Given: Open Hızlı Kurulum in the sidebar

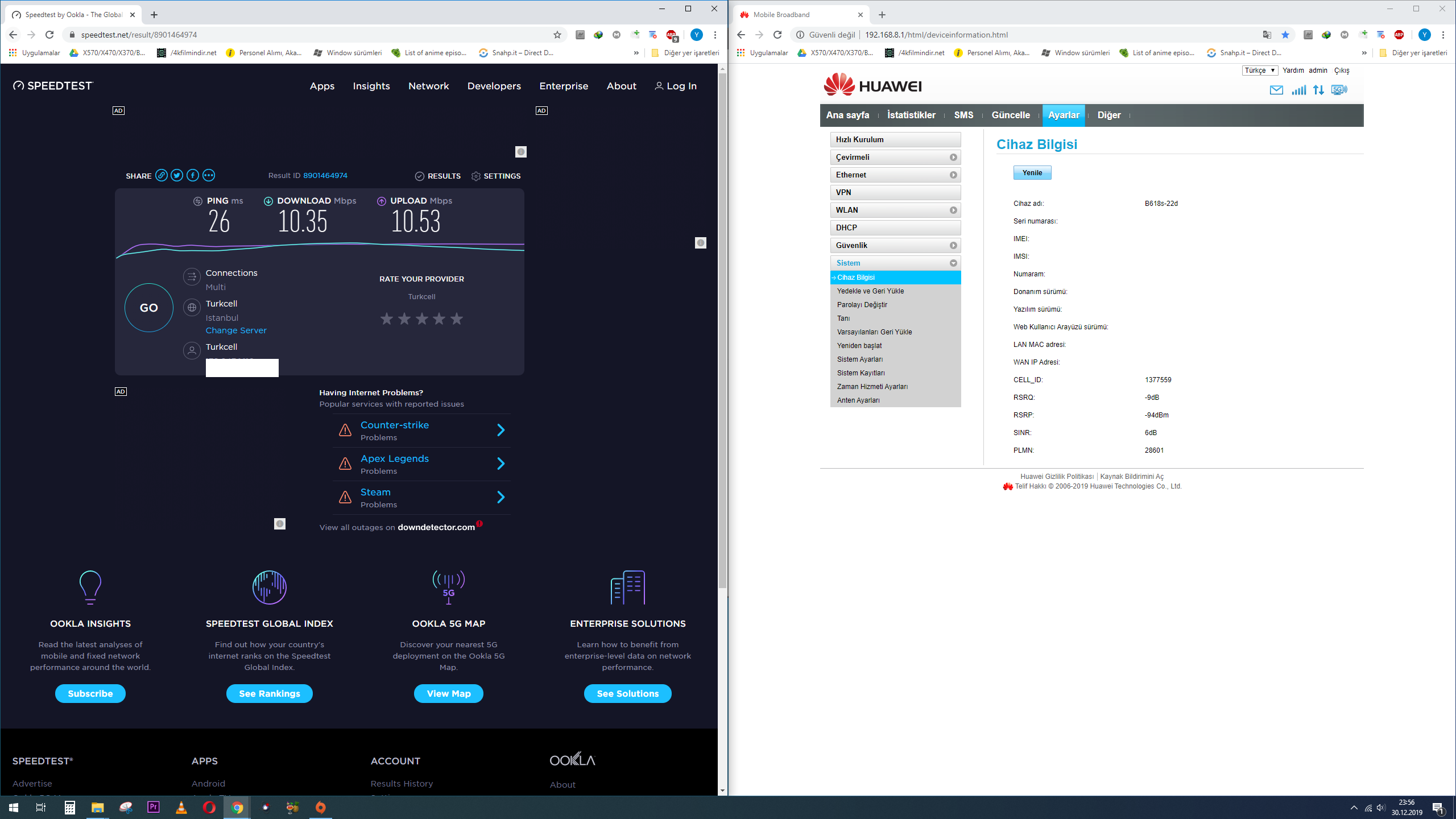Looking at the screenshot, I should pos(895,140).
